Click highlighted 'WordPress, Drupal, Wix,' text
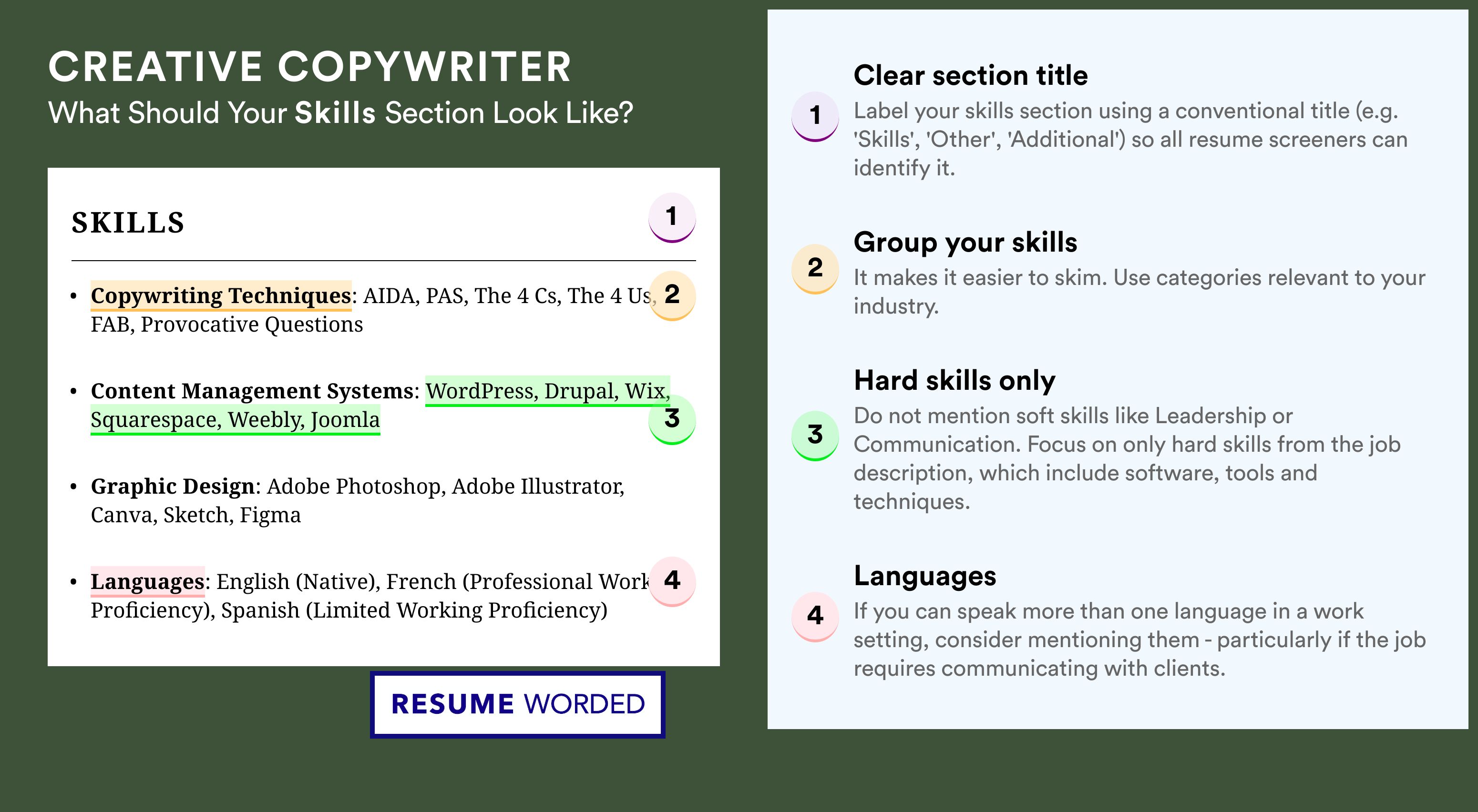The width and height of the screenshot is (1478, 812). click(x=548, y=391)
